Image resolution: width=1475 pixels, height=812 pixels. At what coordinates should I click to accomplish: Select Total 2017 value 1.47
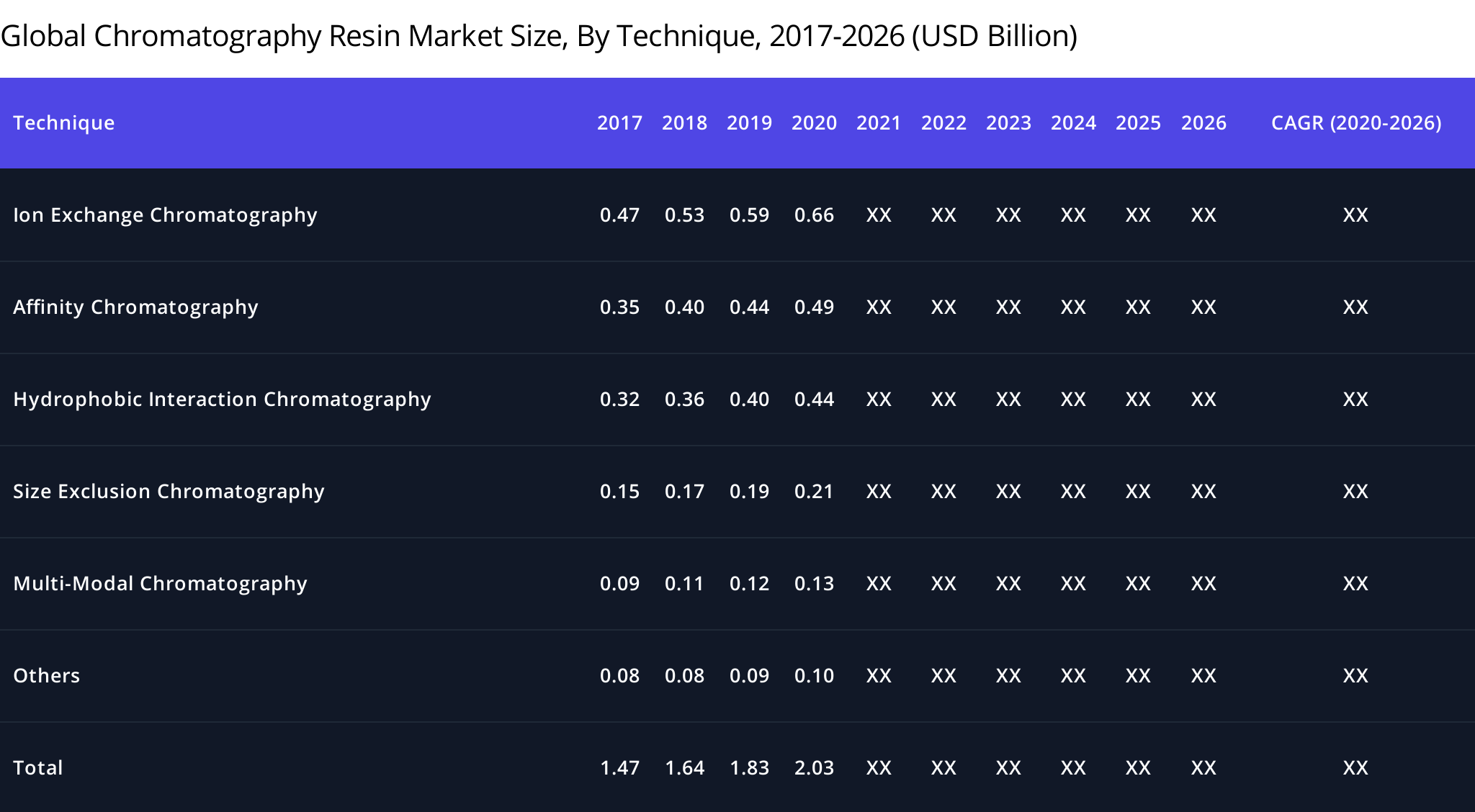(x=619, y=768)
